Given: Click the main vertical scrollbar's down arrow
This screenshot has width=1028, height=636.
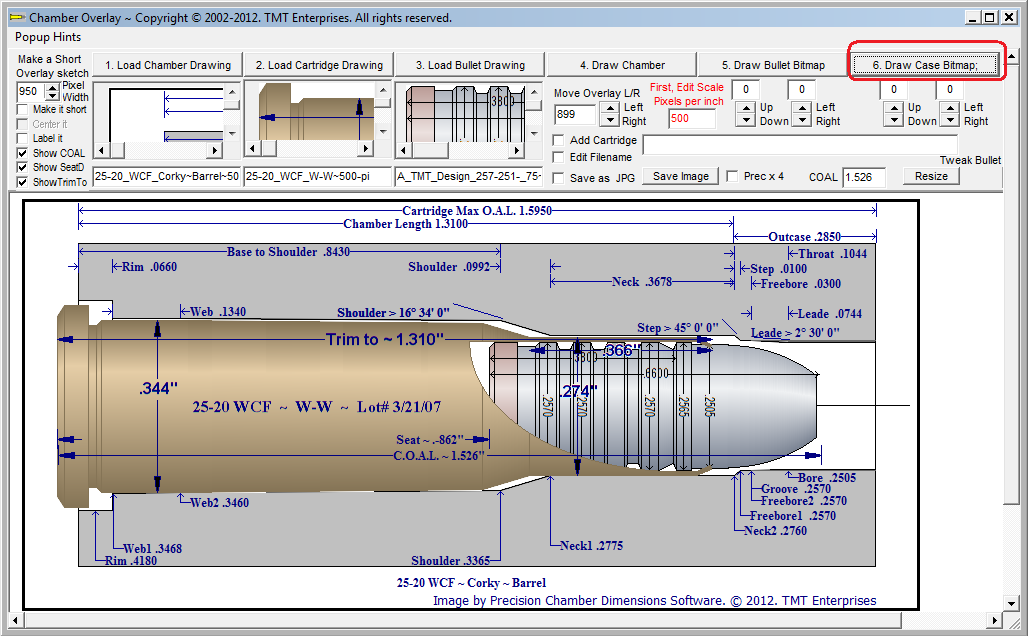Looking at the screenshot, I should [x=1011, y=603].
